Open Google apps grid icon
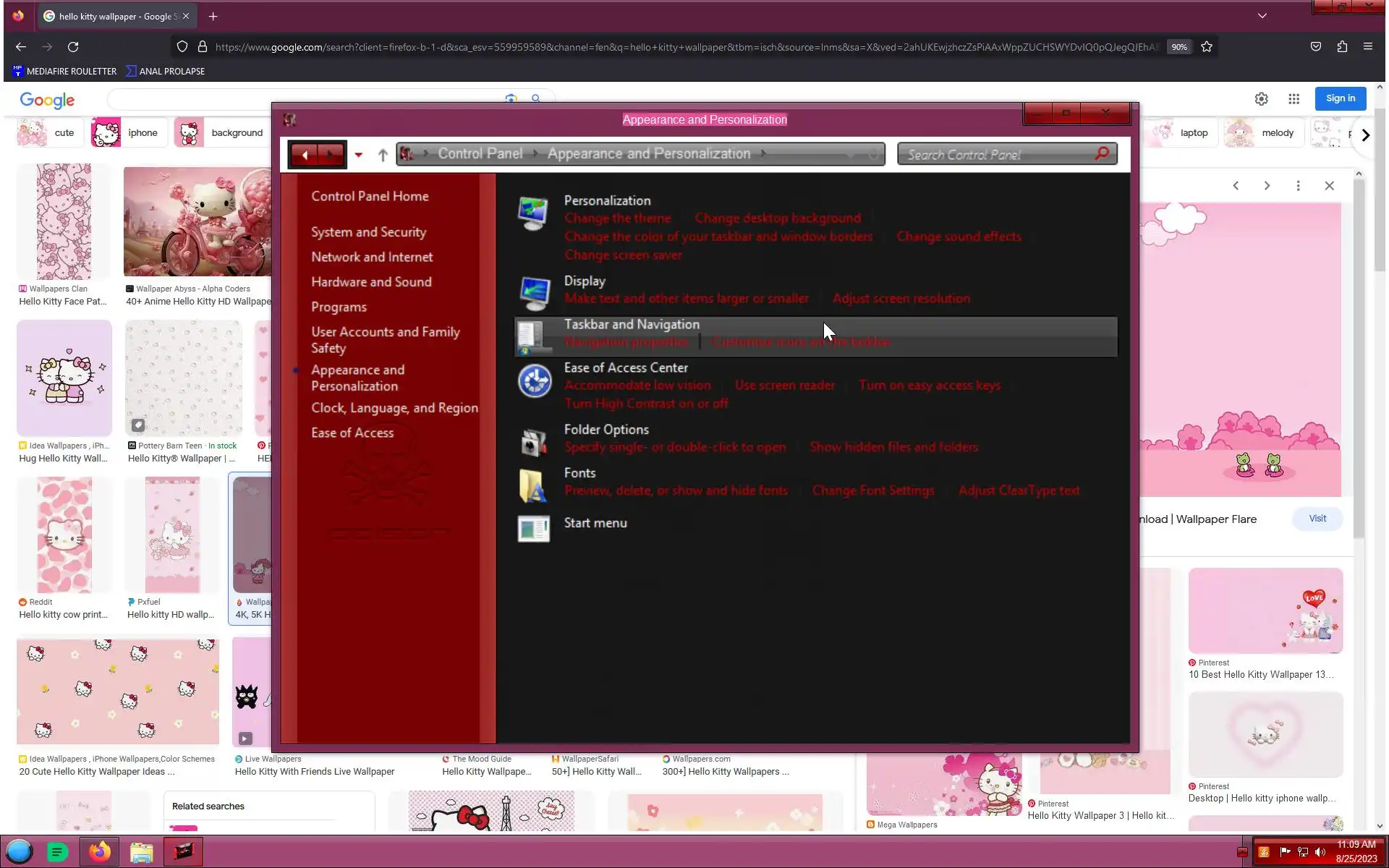Screen dimensions: 1389x868 click(1294, 99)
